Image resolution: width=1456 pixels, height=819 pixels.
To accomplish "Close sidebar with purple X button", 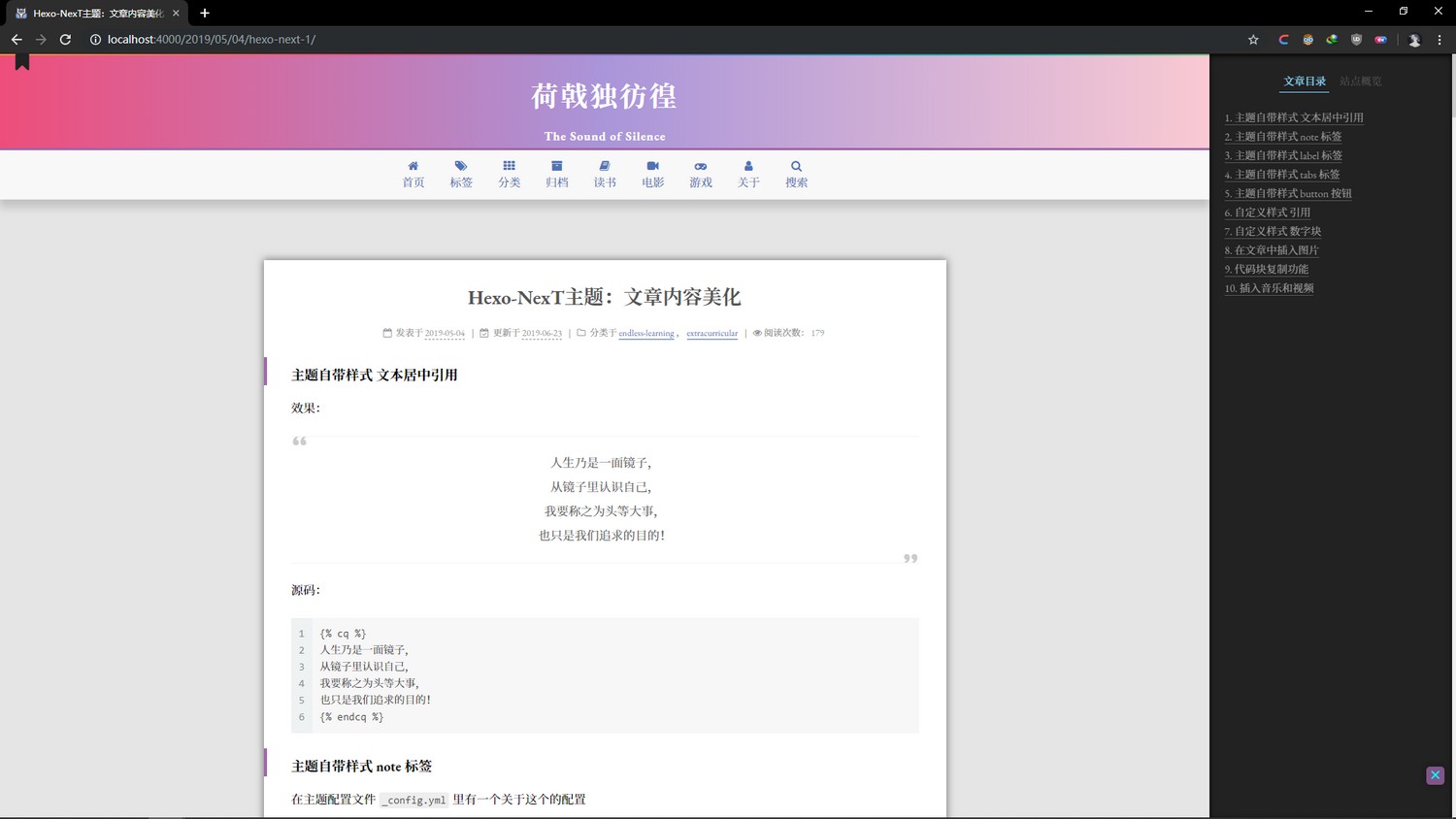I will coord(1436,775).
